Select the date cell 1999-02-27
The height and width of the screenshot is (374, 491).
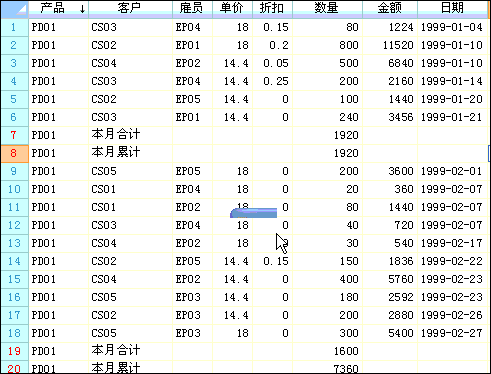tap(452, 333)
